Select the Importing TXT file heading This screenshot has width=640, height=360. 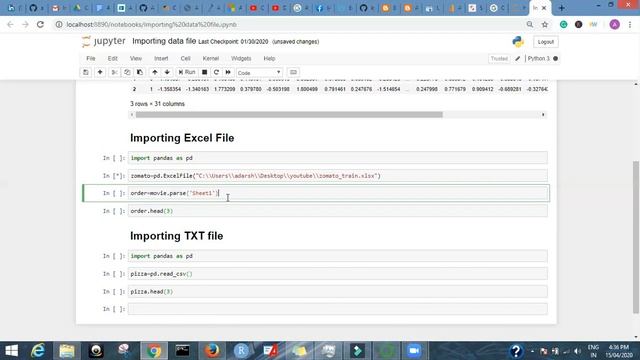(177, 236)
